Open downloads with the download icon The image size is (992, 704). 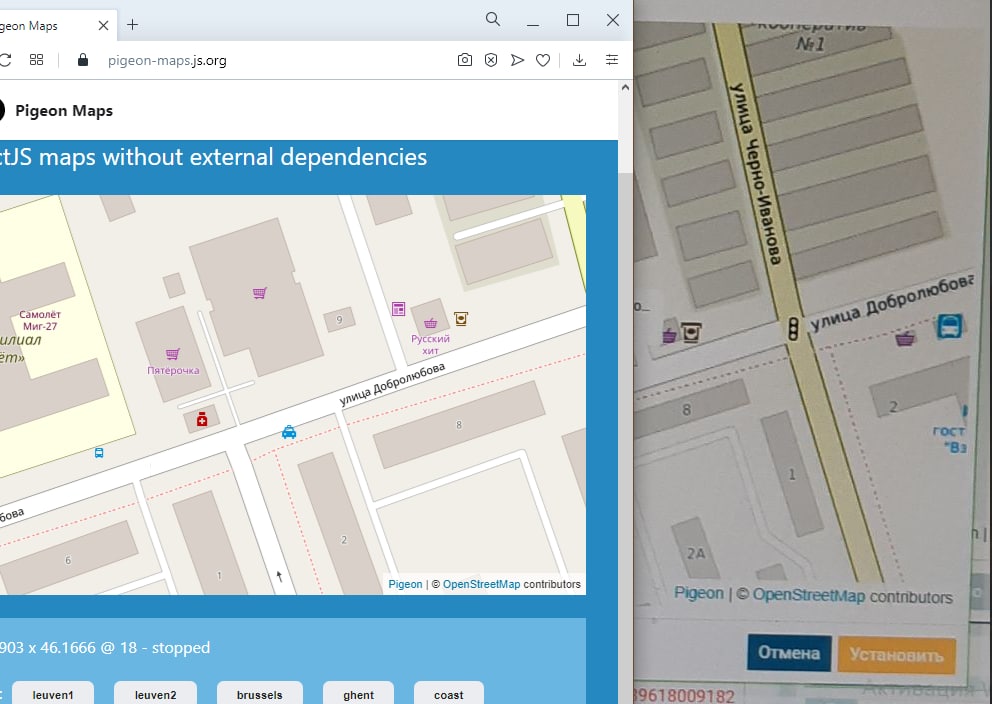[579, 60]
